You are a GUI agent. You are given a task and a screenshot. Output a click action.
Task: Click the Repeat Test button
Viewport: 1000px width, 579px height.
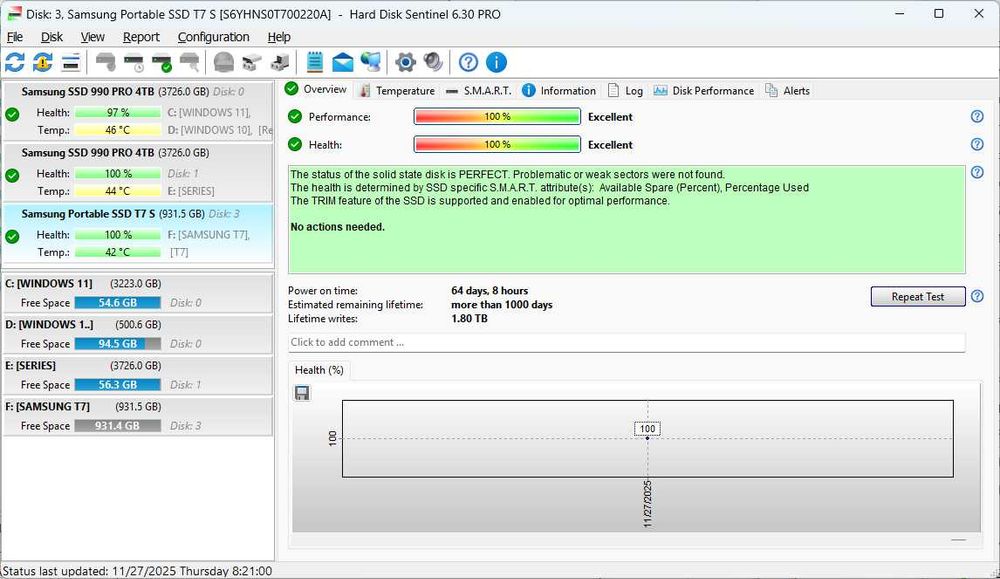pos(918,297)
